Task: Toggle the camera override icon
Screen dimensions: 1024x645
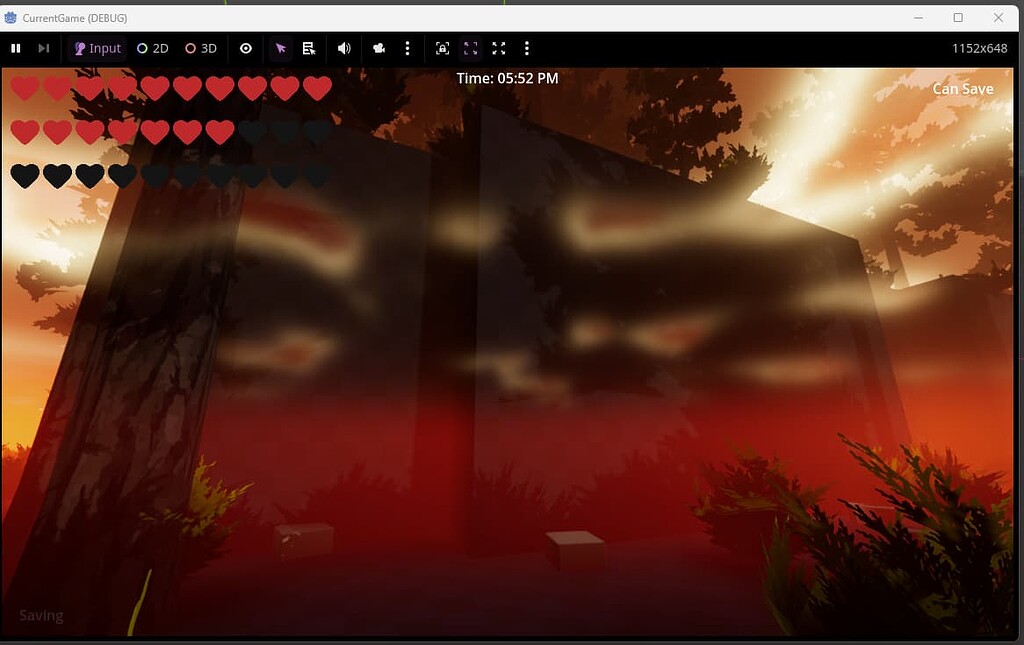Action: click(379, 48)
